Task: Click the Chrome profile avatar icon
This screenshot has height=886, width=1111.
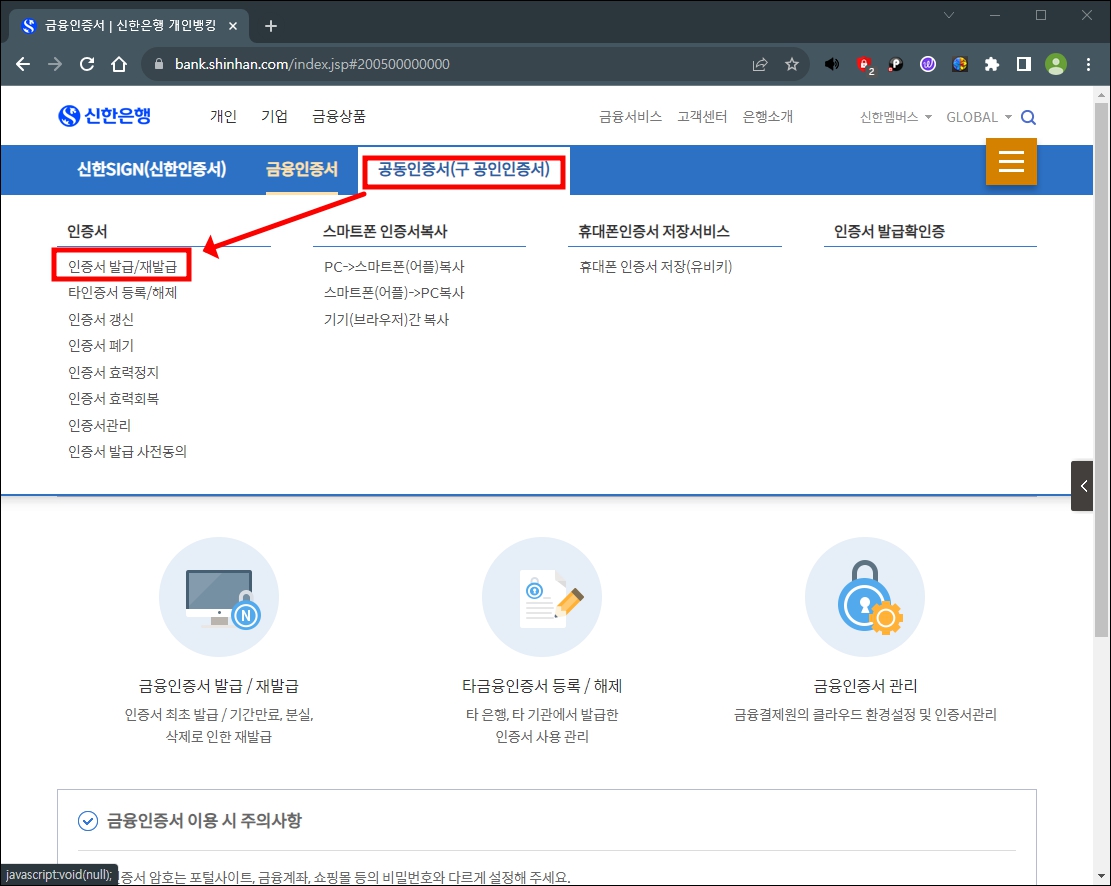Action: pyautogui.click(x=1056, y=63)
